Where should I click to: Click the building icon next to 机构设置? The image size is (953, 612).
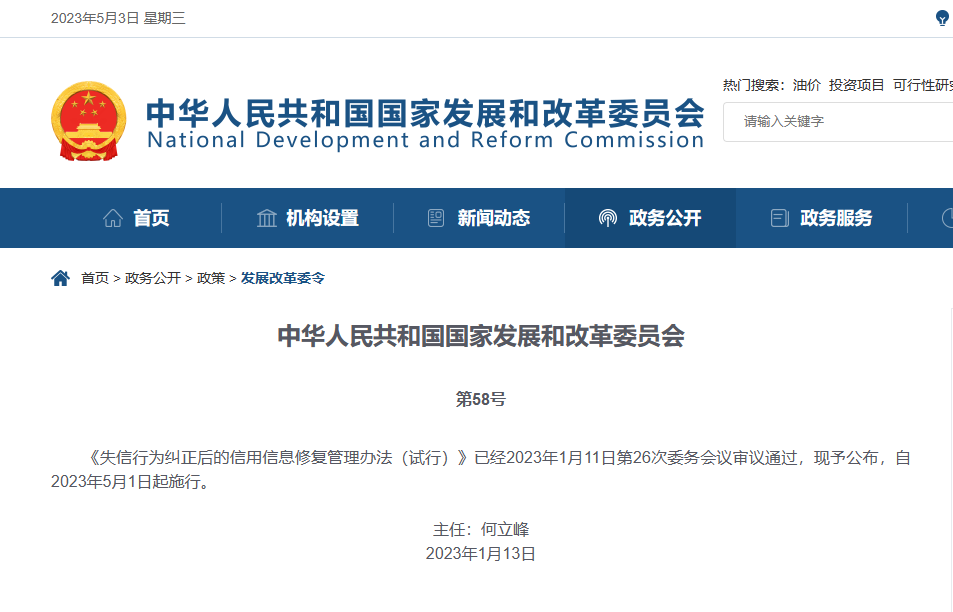click(265, 217)
